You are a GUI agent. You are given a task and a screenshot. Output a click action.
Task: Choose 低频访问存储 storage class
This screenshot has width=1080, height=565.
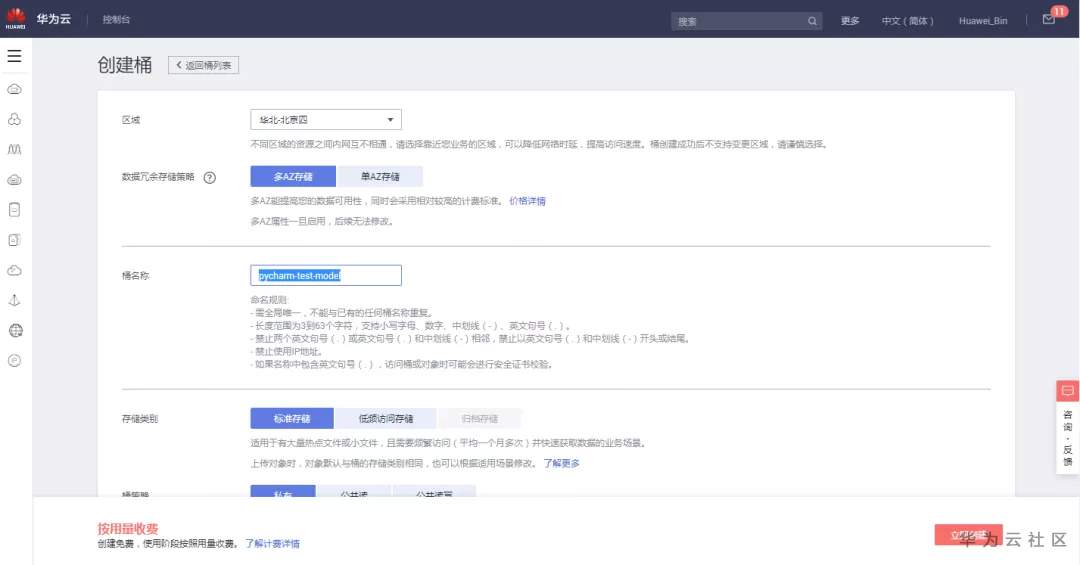385,418
